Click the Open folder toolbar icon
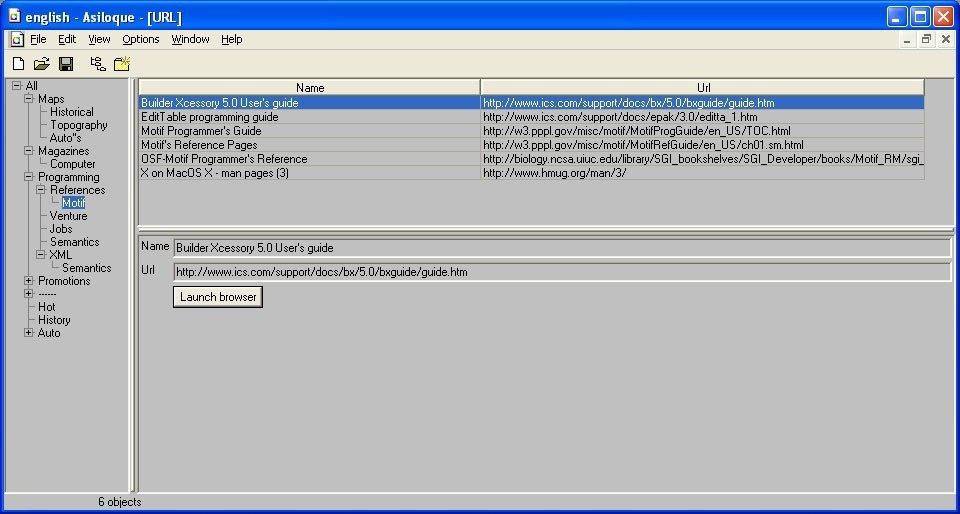This screenshot has height=514, width=960. tap(41, 64)
